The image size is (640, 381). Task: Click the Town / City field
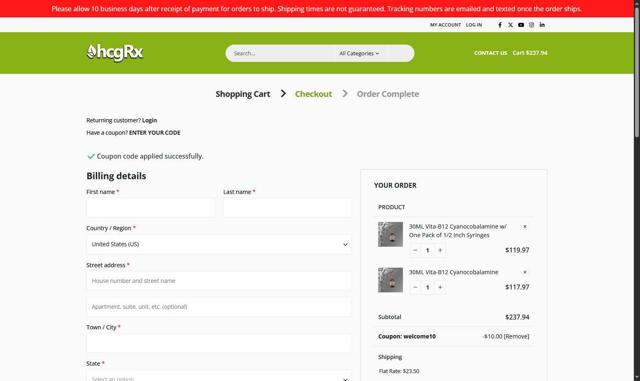click(219, 343)
